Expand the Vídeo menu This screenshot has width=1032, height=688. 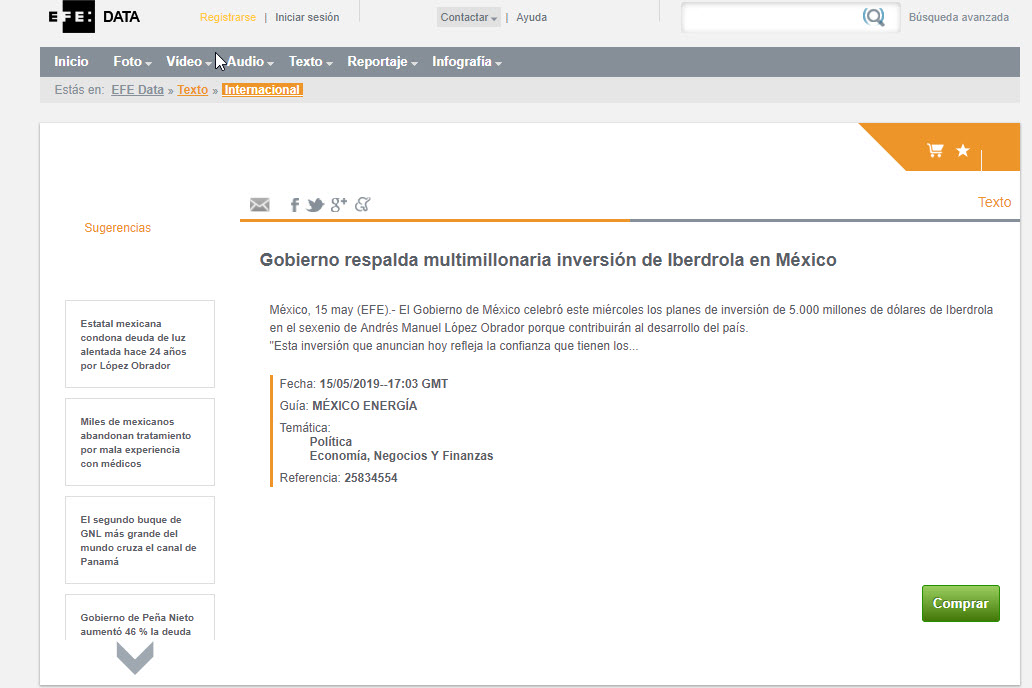pos(189,62)
